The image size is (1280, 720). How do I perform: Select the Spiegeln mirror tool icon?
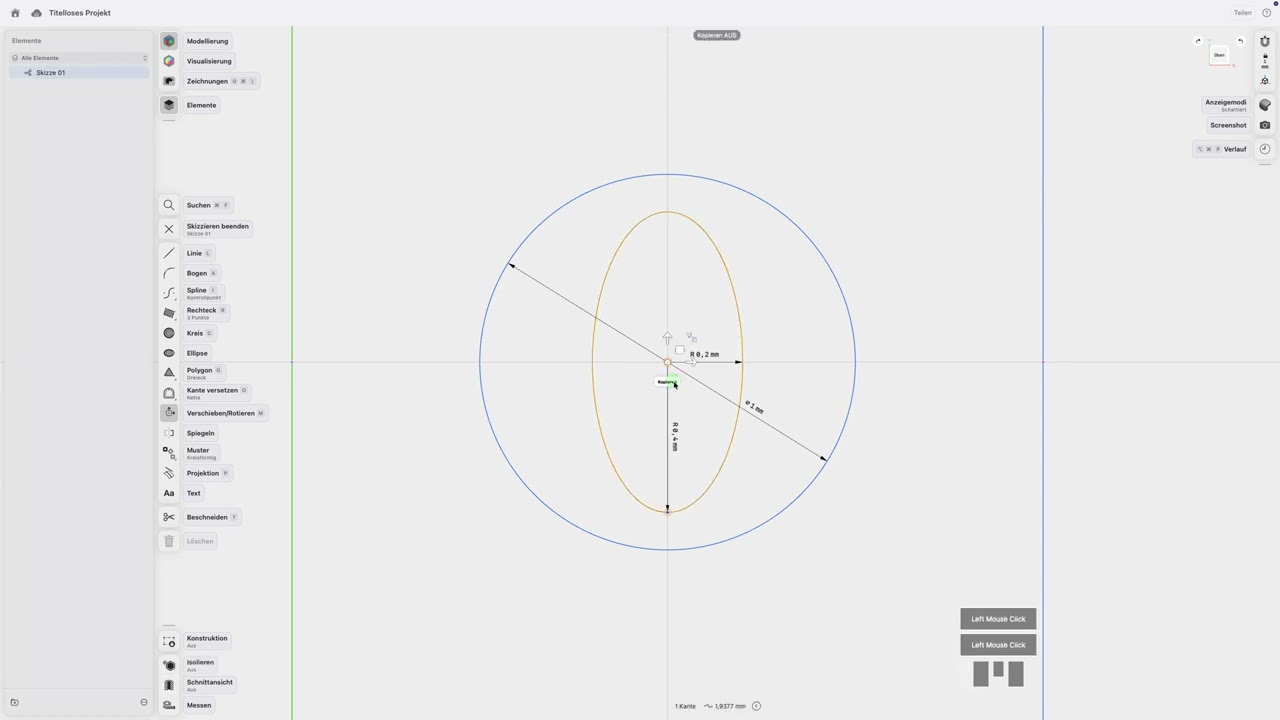click(x=169, y=433)
